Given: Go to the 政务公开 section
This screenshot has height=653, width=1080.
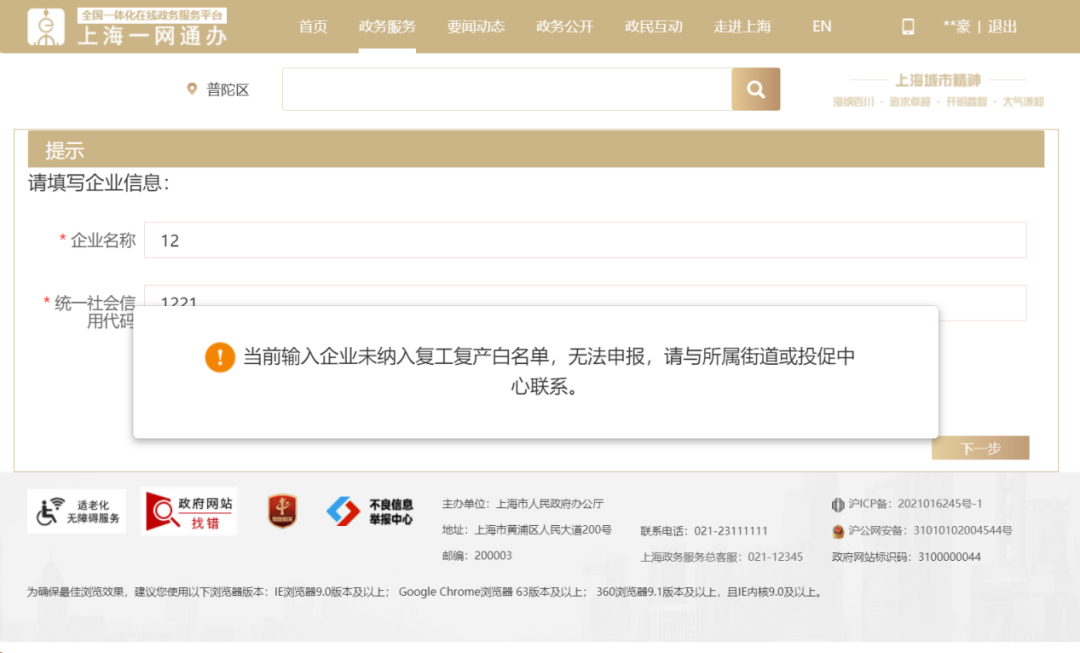Looking at the screenshot, I should point(565,27).
